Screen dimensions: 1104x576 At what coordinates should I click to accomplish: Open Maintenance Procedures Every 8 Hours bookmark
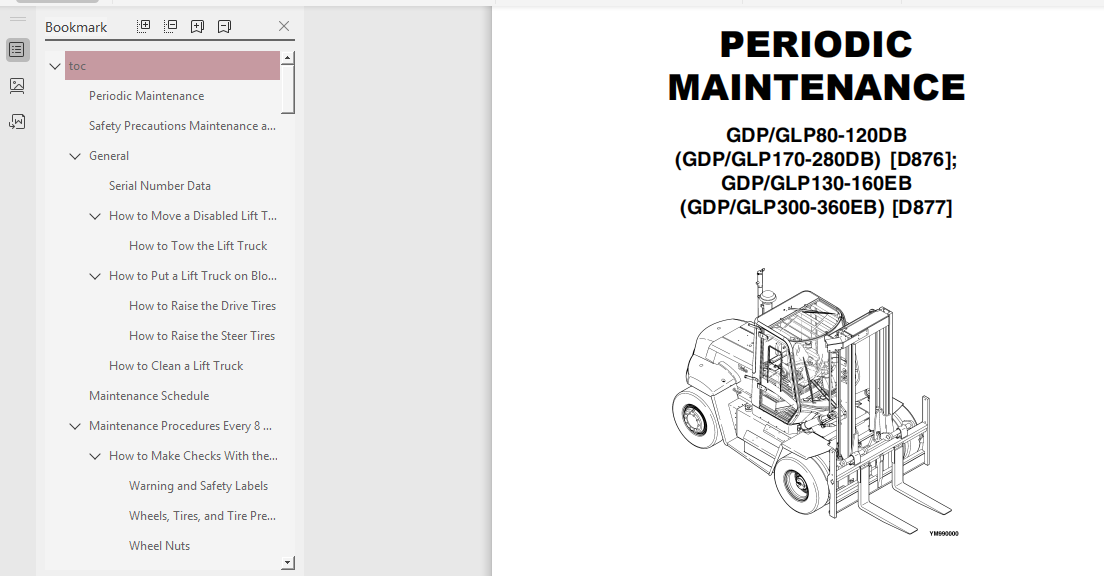(x=180, y=426)
